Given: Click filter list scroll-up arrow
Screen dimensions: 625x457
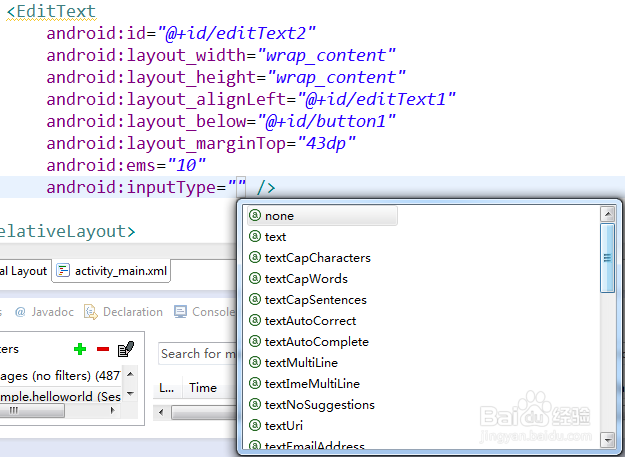Looking at the screenshot, I should [130, 374].
